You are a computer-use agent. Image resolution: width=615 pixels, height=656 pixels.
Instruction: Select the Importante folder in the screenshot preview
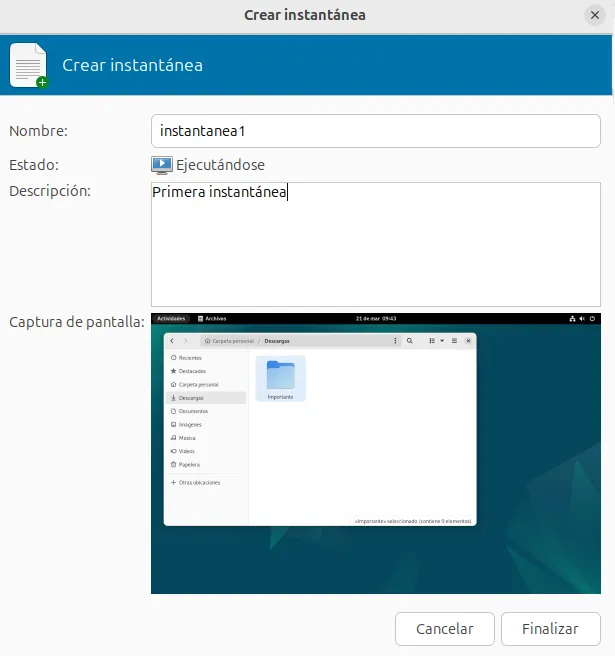tap(281, 378)
